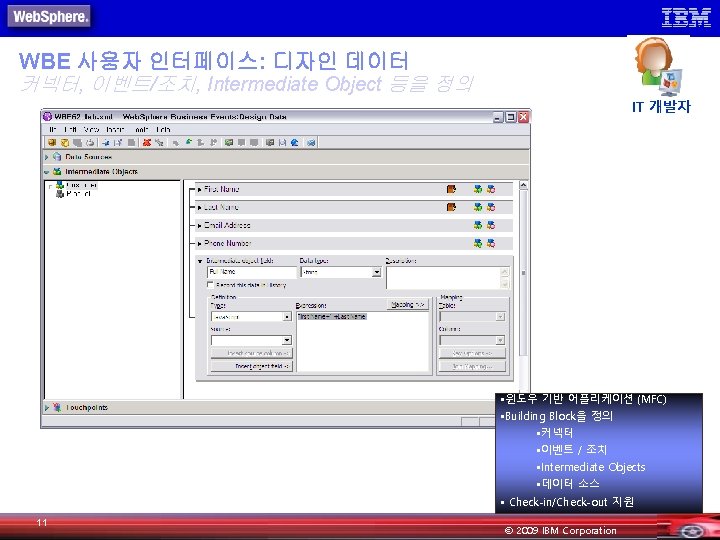Click the first yellow toolbar icon
Screen dimensions: 720x540
(x=52, y=143)
